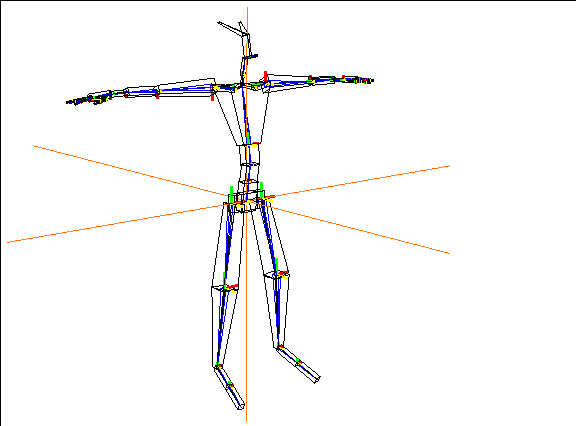The image size is (576, 426).
Task: Click the right-side shoulder joint red axis marker
Action: point(265,76)
